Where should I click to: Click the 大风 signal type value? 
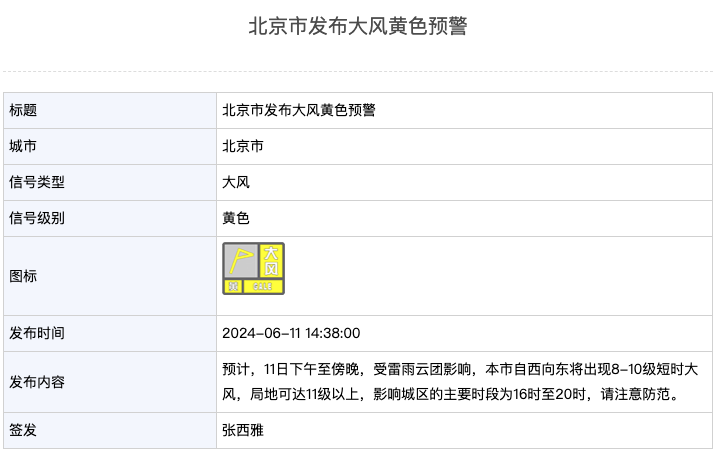(x=236, y=182)
